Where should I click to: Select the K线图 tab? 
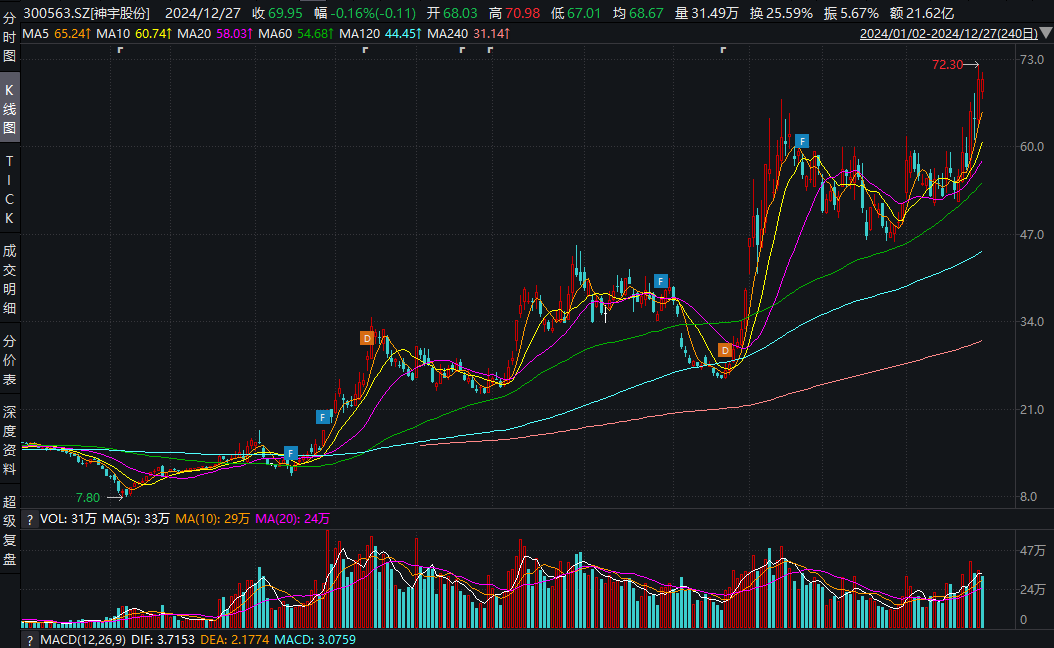pyautogui.click(x=9, y=108)
